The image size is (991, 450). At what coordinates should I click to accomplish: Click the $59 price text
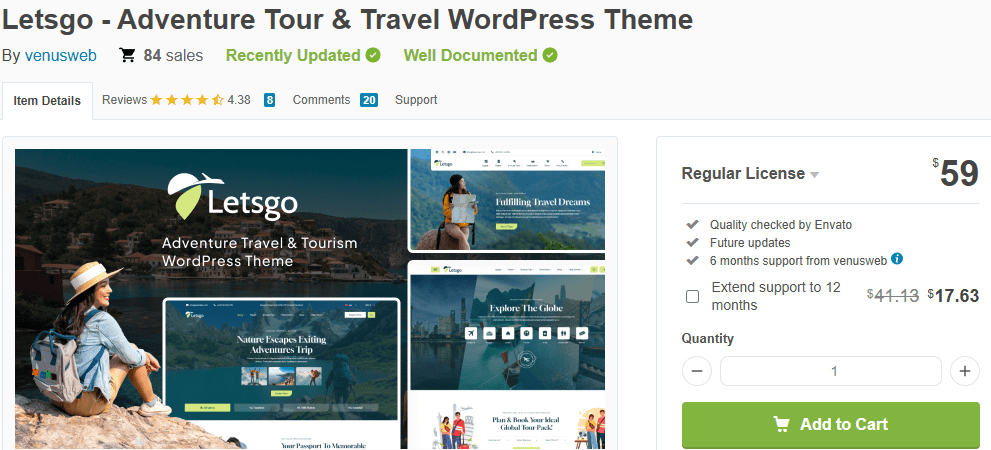pos(955,173)
